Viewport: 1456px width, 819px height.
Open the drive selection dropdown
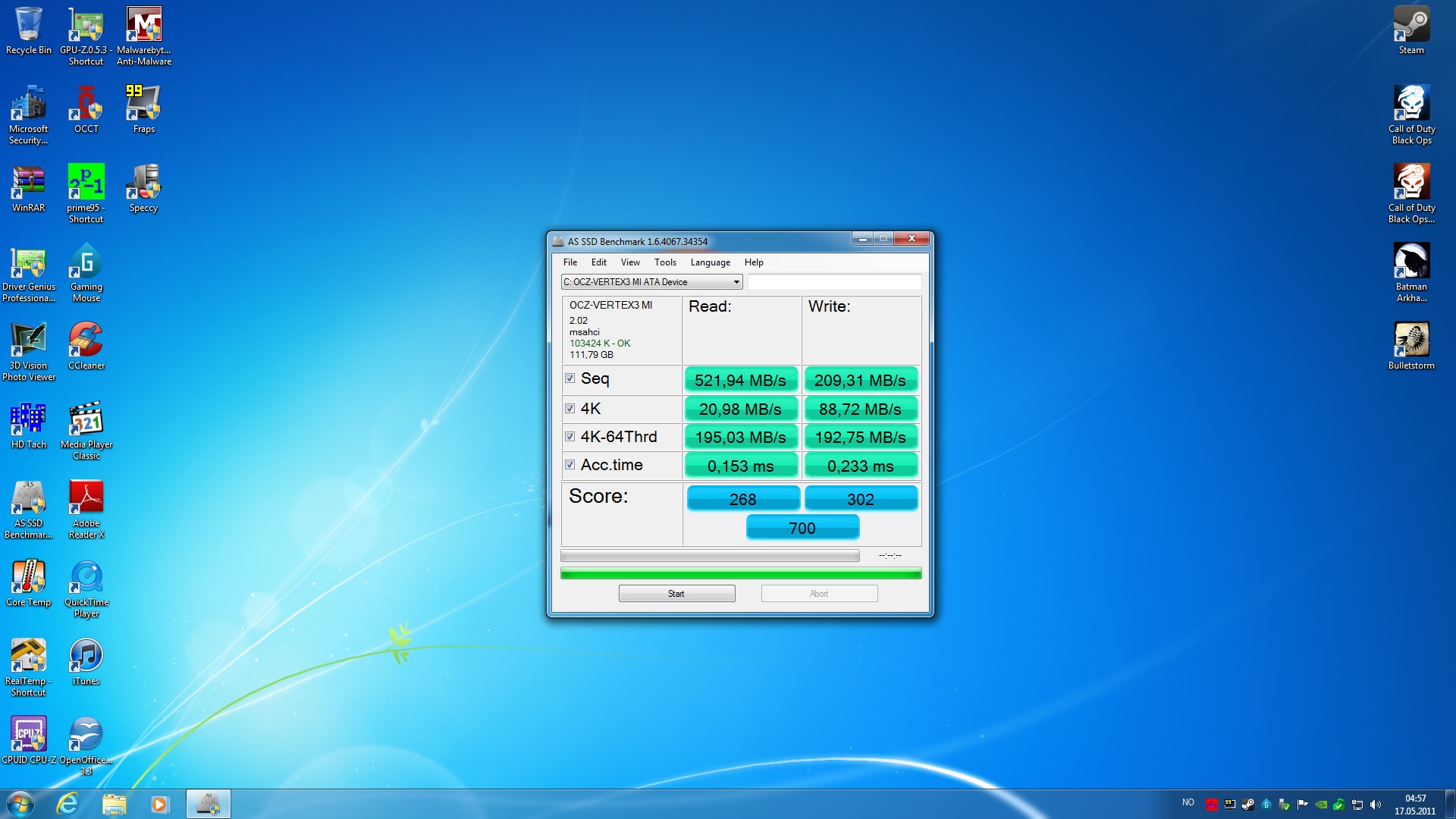(x=651, y=282)
